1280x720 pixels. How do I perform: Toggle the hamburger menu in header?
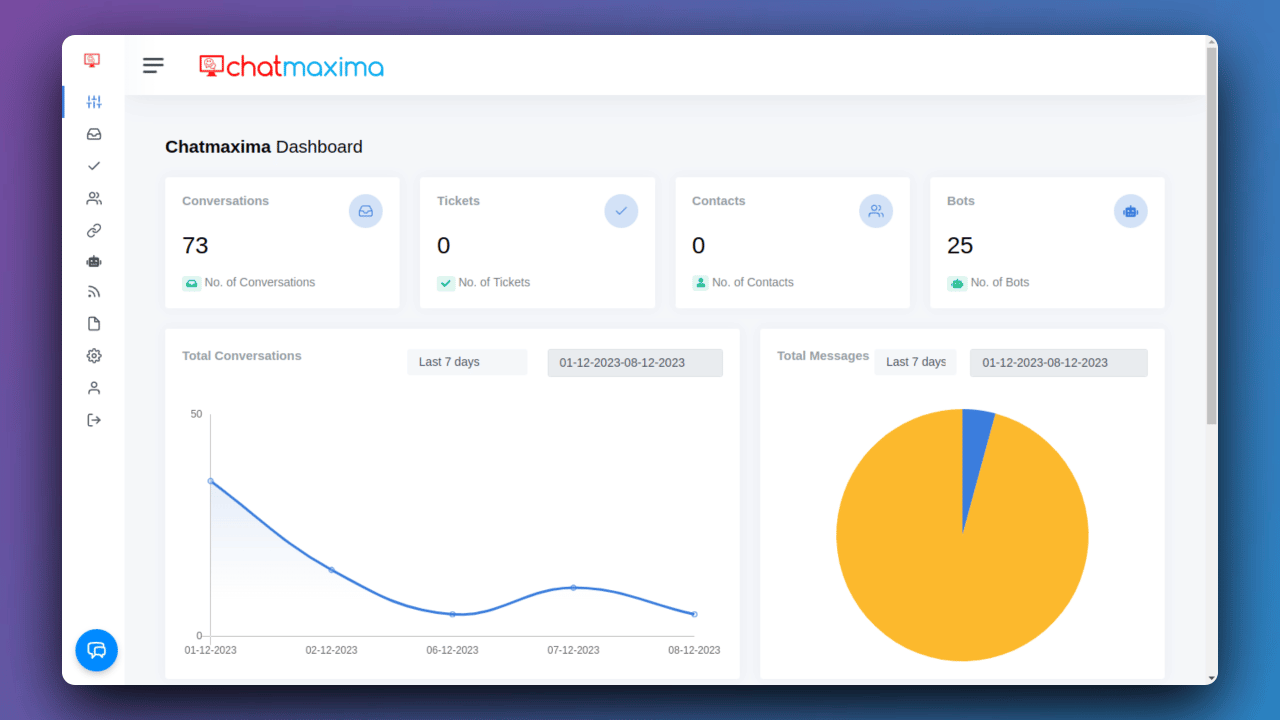pos(153,66)
